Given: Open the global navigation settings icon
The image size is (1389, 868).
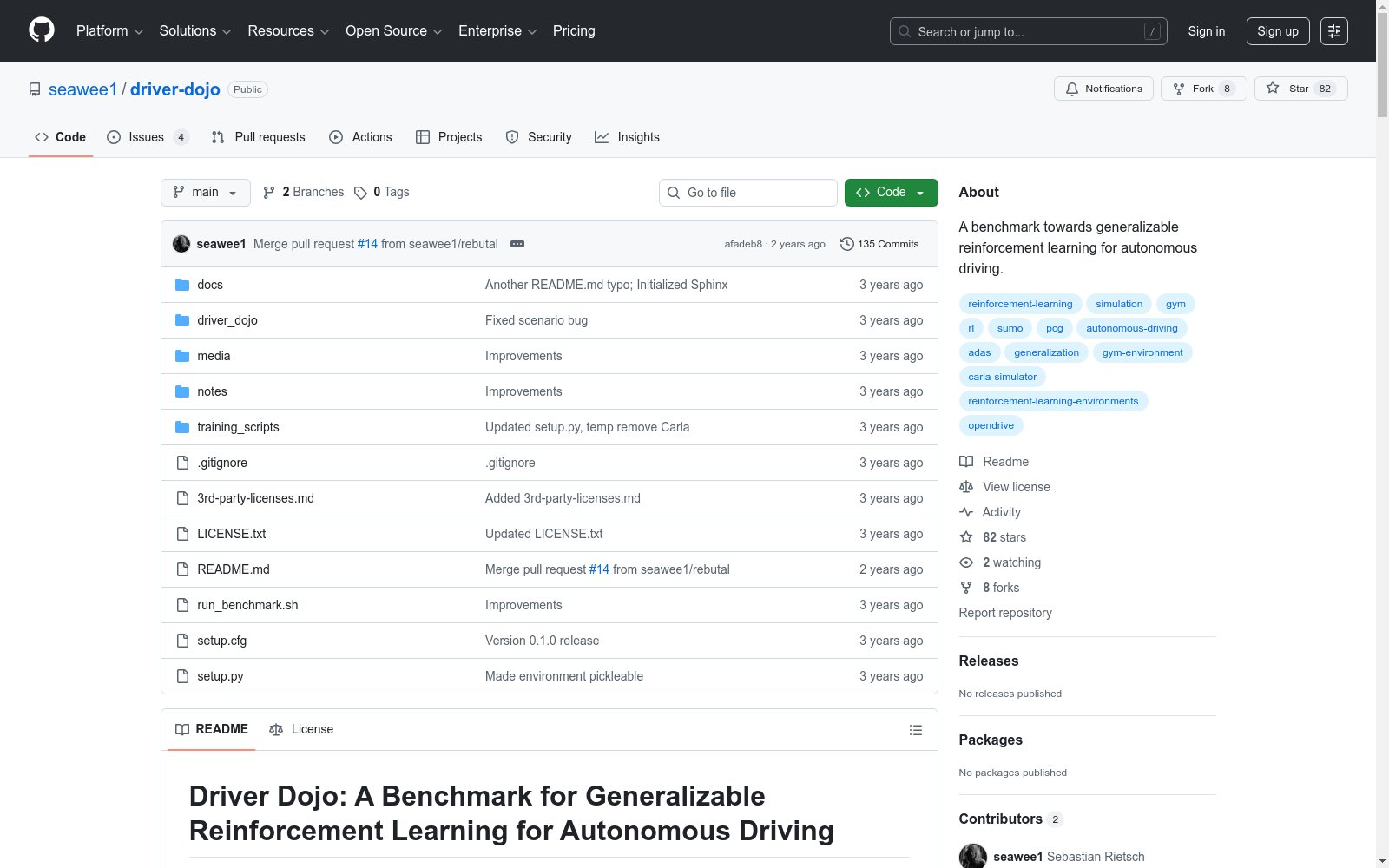Looking at the screenshot, I should pyautogui.click(x=1334, y=31).
